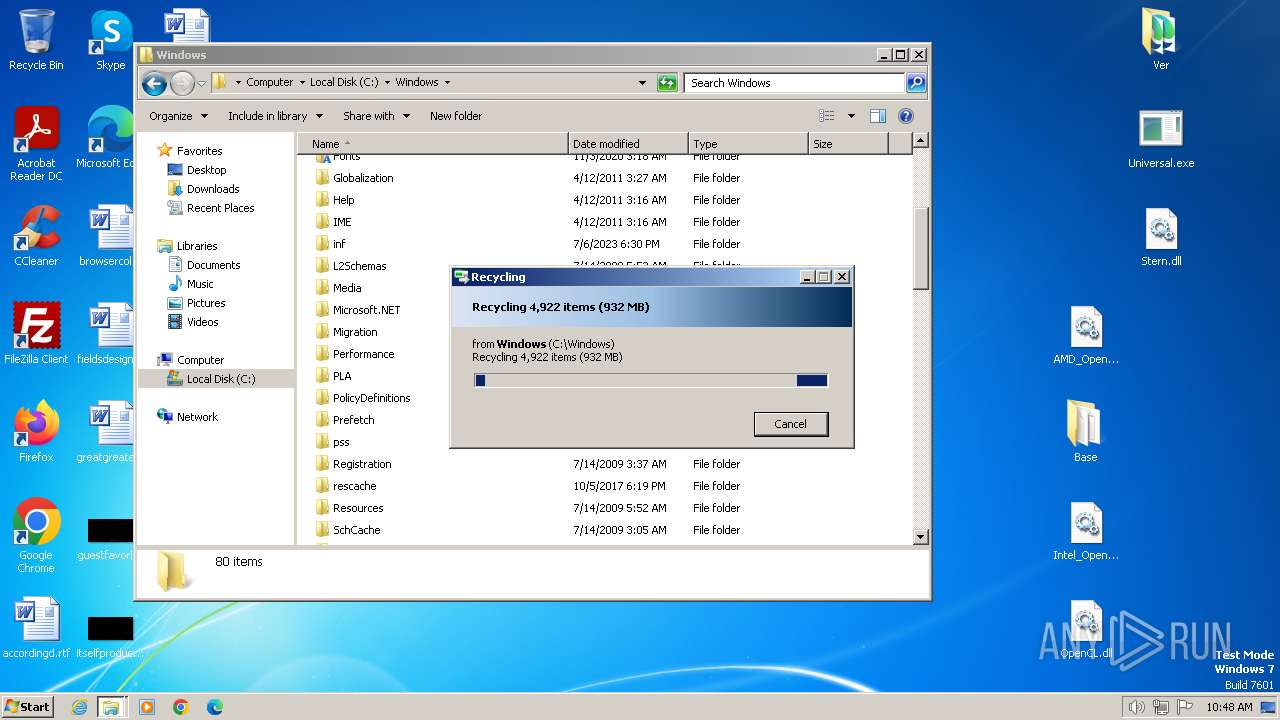Run Universal.exe desktop icon
The width and height of the screenshot is (1280, 720).
tap(1160, 138)
